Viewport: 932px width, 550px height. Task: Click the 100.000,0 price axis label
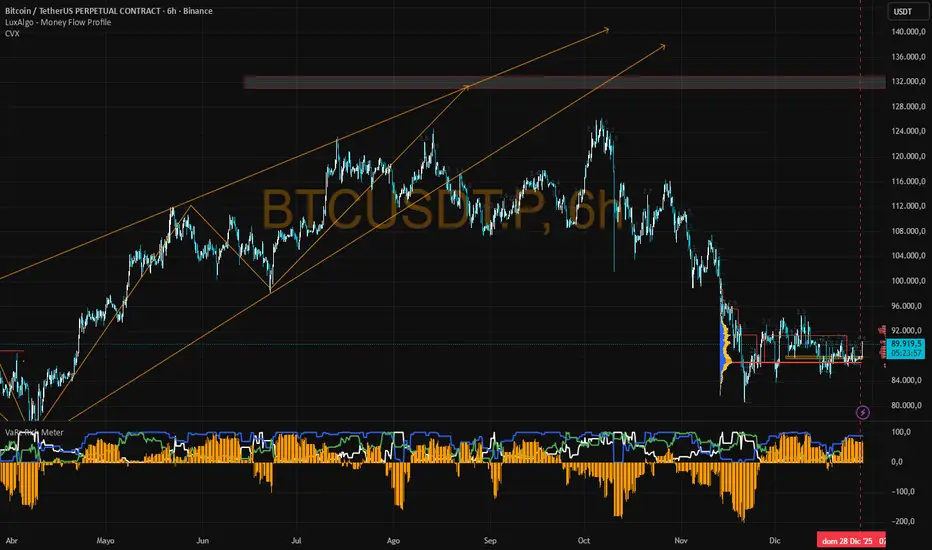click(908, 281)
